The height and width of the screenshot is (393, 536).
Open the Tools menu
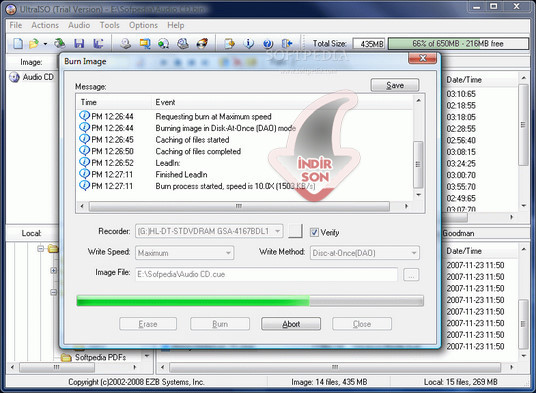pos(109,25)
